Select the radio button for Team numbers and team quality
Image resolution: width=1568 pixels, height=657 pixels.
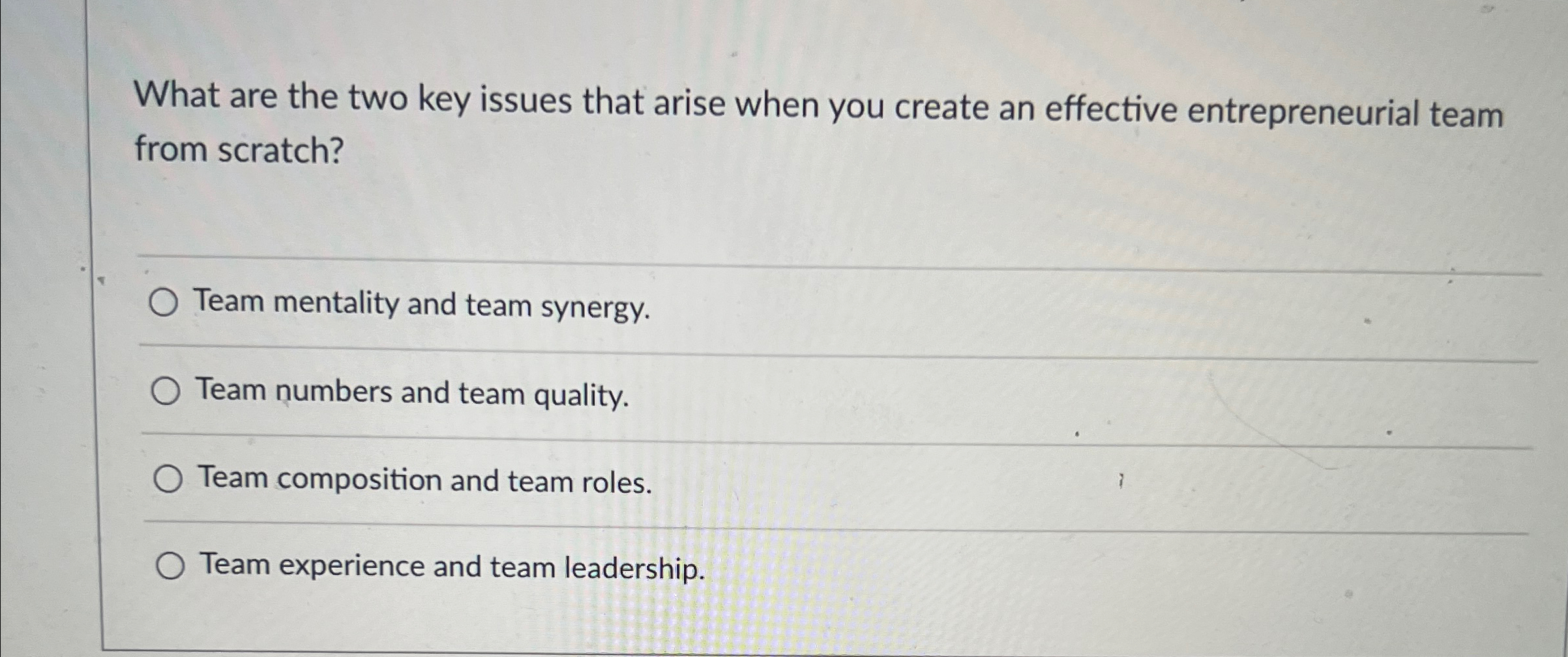pyautogui.click(x=167, y=392)
